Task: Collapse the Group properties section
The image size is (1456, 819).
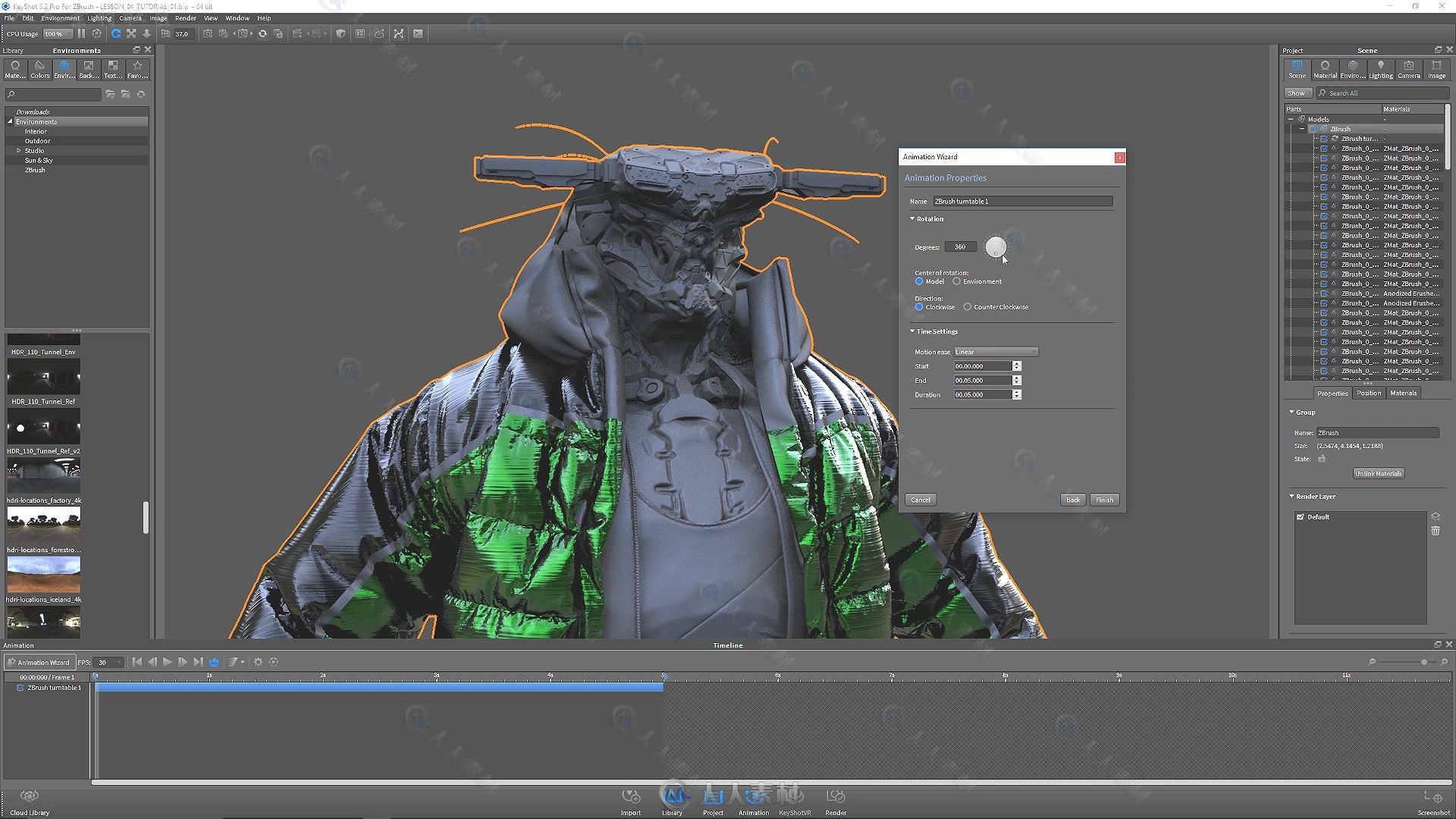Action: [1291, 413]
